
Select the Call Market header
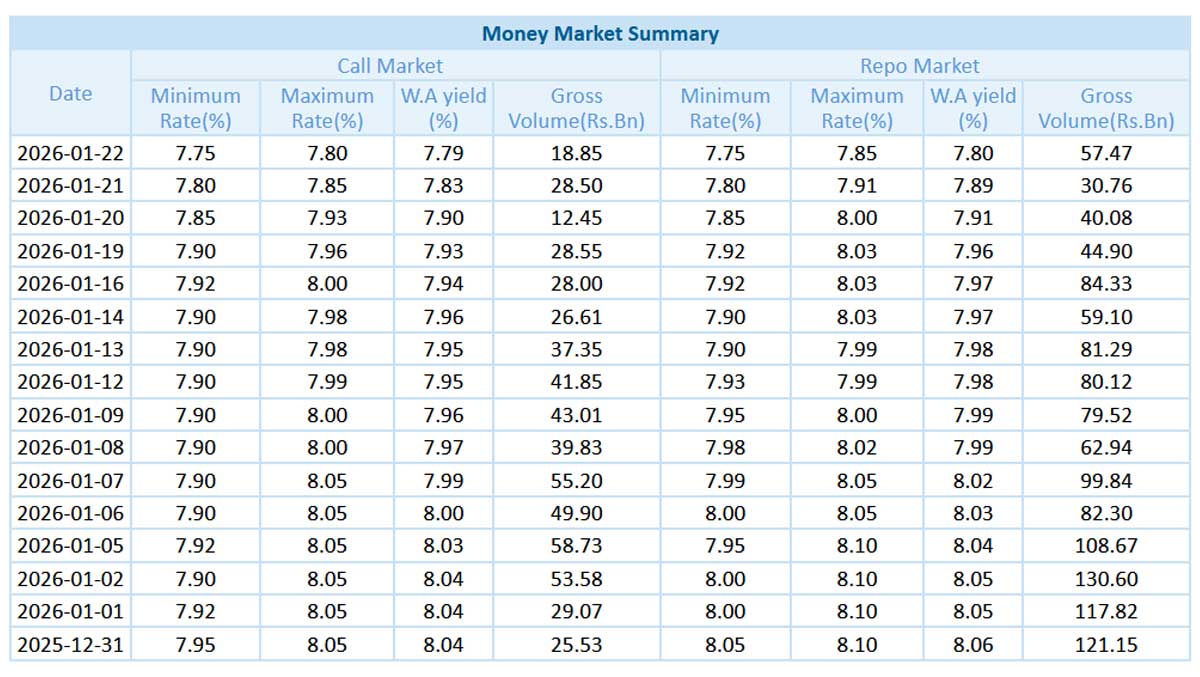coord(389,67)
